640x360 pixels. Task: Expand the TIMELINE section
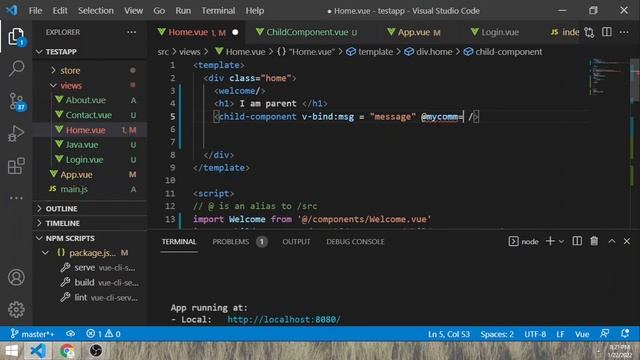click(89, 223)
